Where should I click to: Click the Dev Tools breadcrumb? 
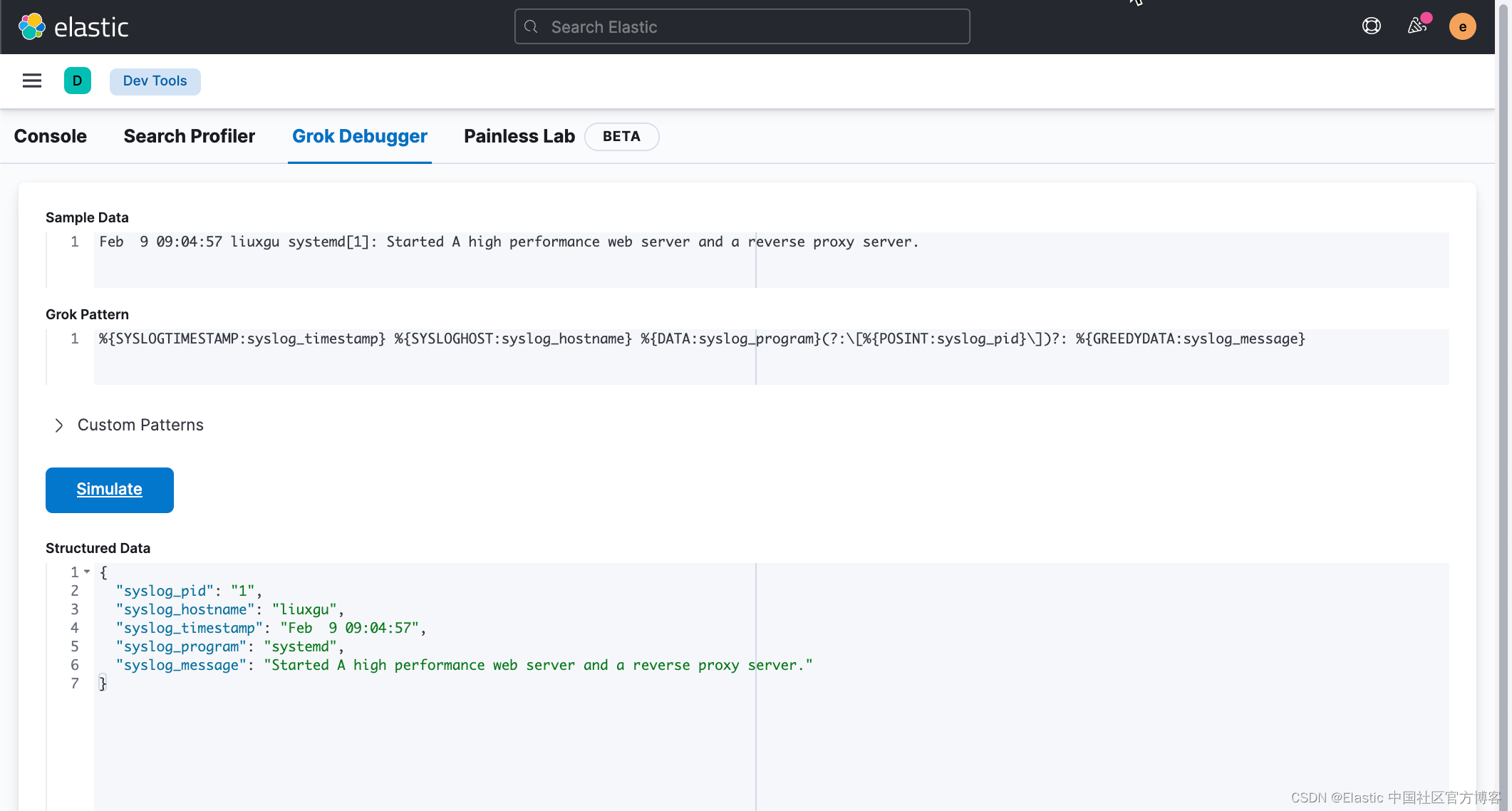point(155,81)
